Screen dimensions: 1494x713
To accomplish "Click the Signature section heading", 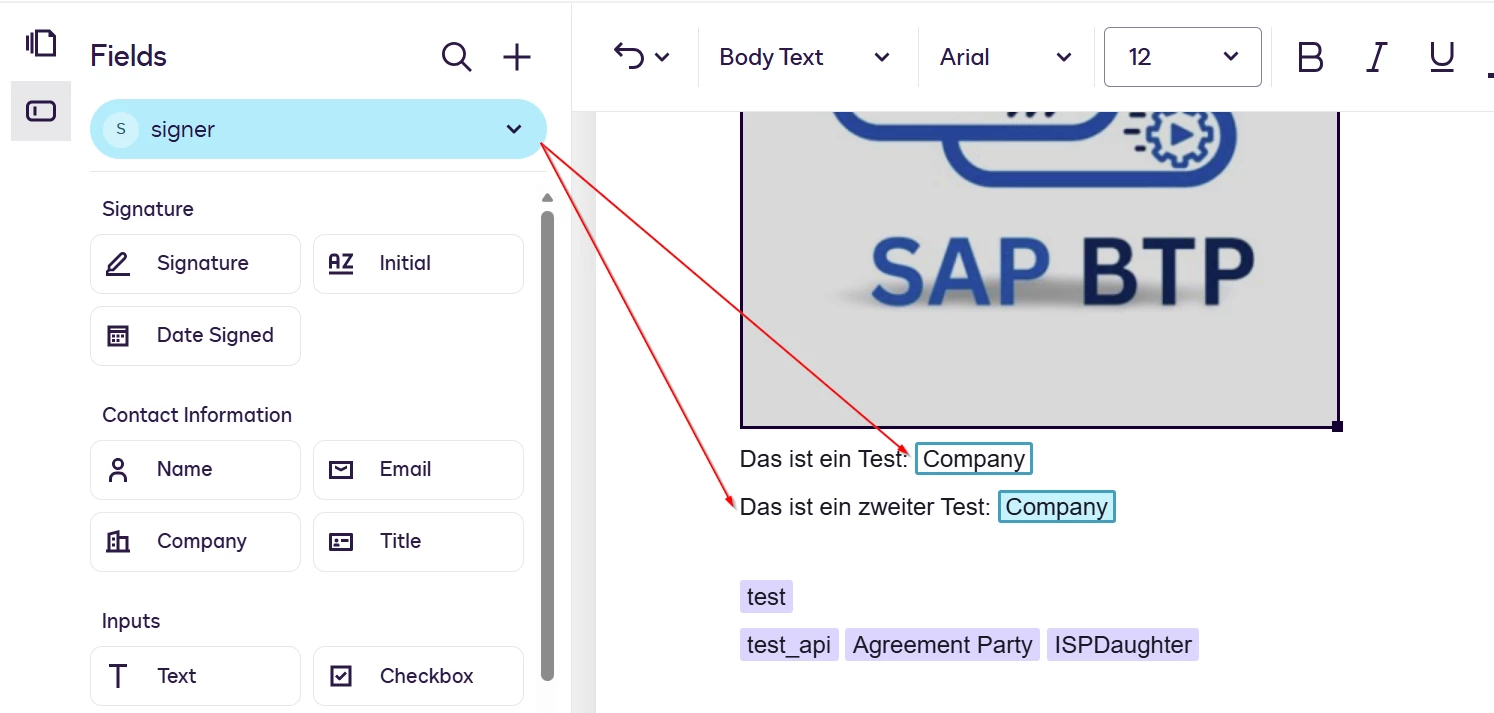I will pyautogui.click(x=148, y=209).
